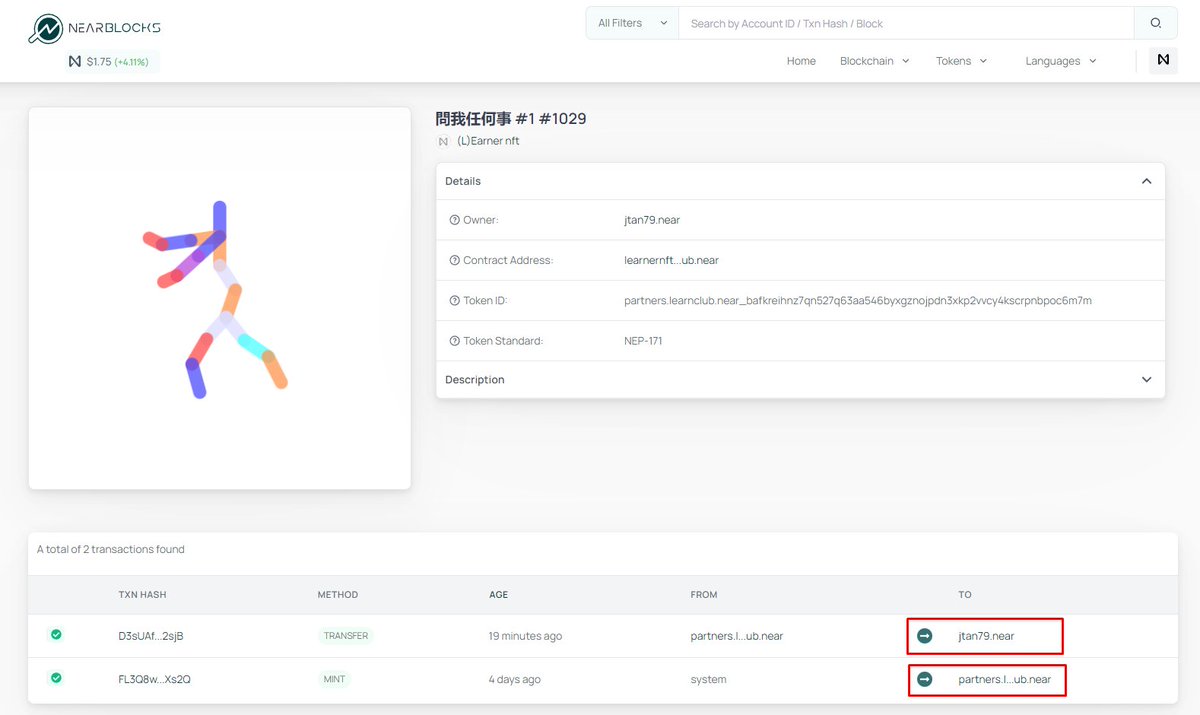Click the search by Account ID field
The width and height of the screenshot is (1200, 715).
coord(906,23)
